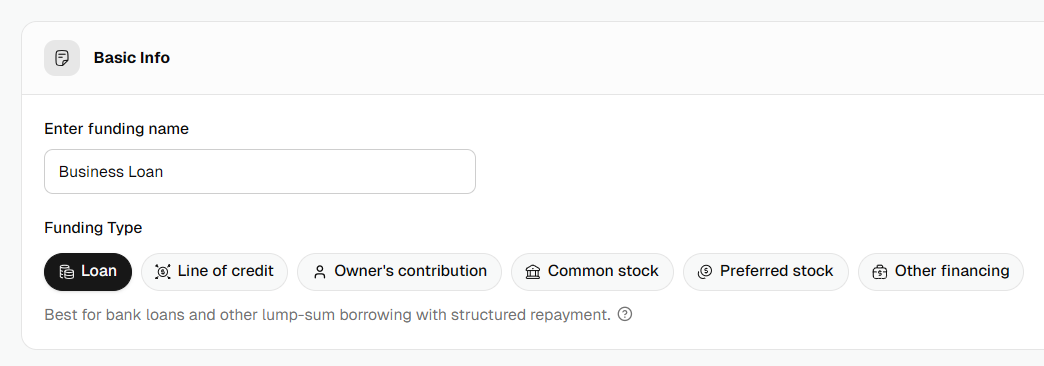Click the coin stack icon on Loan
The height and width of the screenshot is (366, 1044).
point(67,272)
